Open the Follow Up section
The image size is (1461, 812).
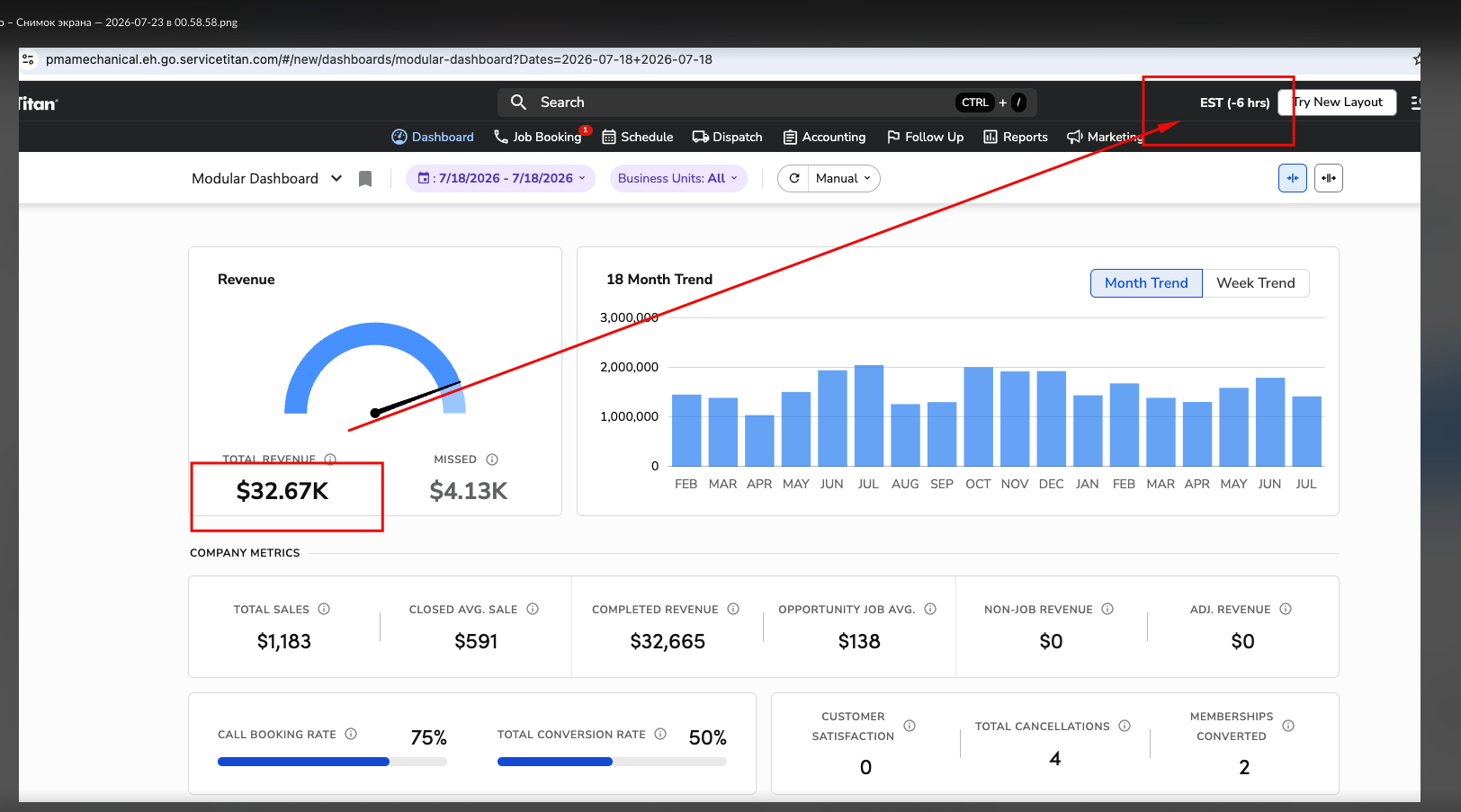926,137
